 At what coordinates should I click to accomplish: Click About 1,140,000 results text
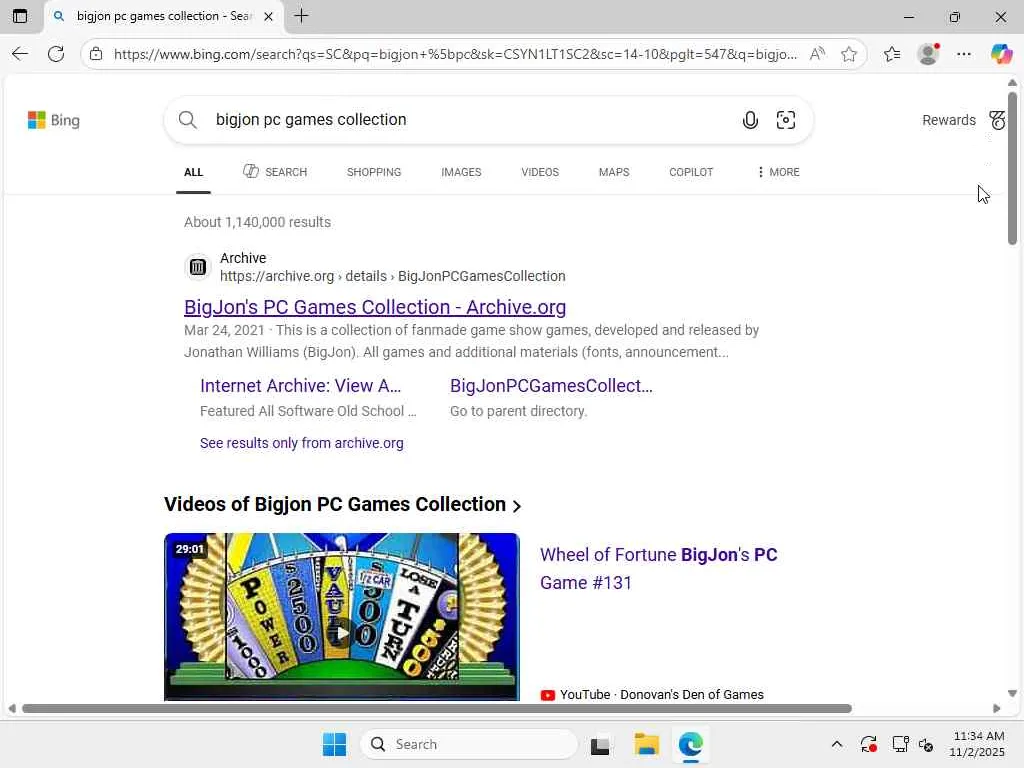pos(257,222)
